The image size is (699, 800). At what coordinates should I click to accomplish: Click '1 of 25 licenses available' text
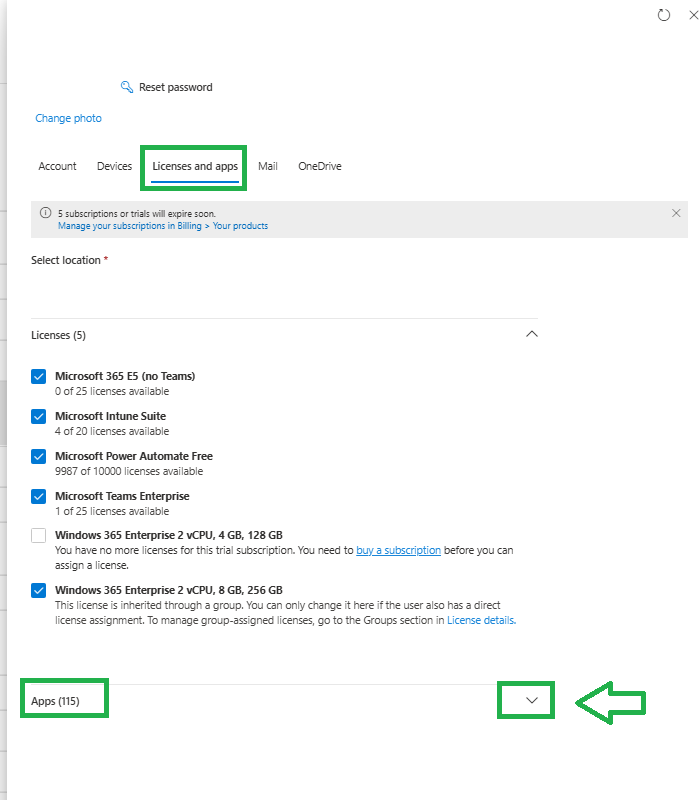click(x=112, y=511)
